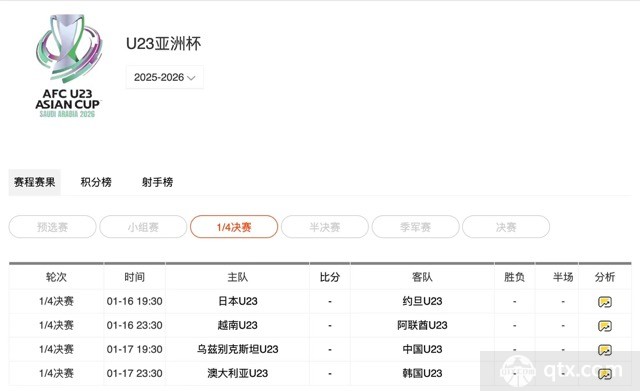
Task: Select the 预选赛 stage filter
Action: pos(53,227)
